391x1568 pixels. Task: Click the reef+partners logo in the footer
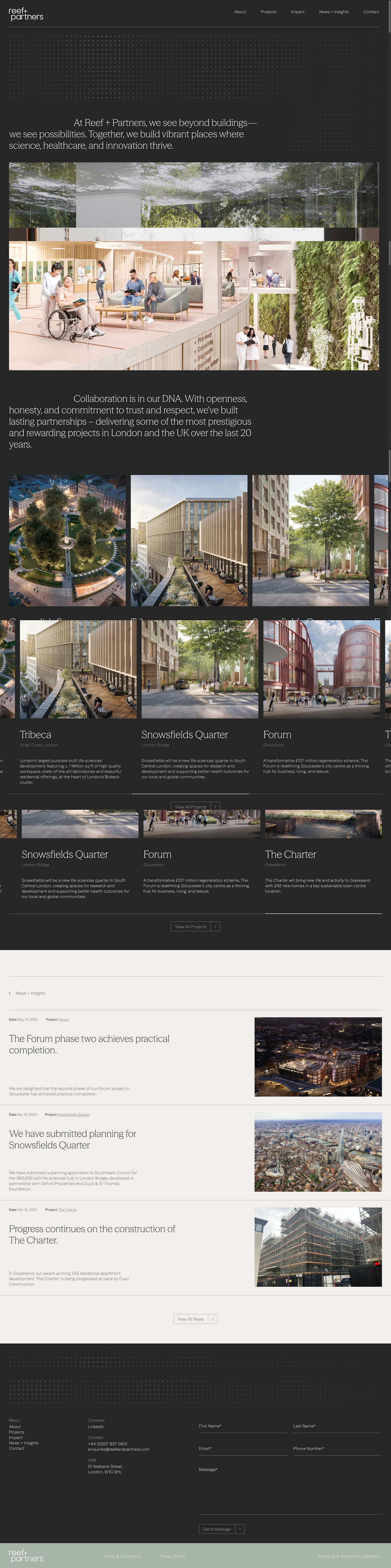(x=26, y=1556)
